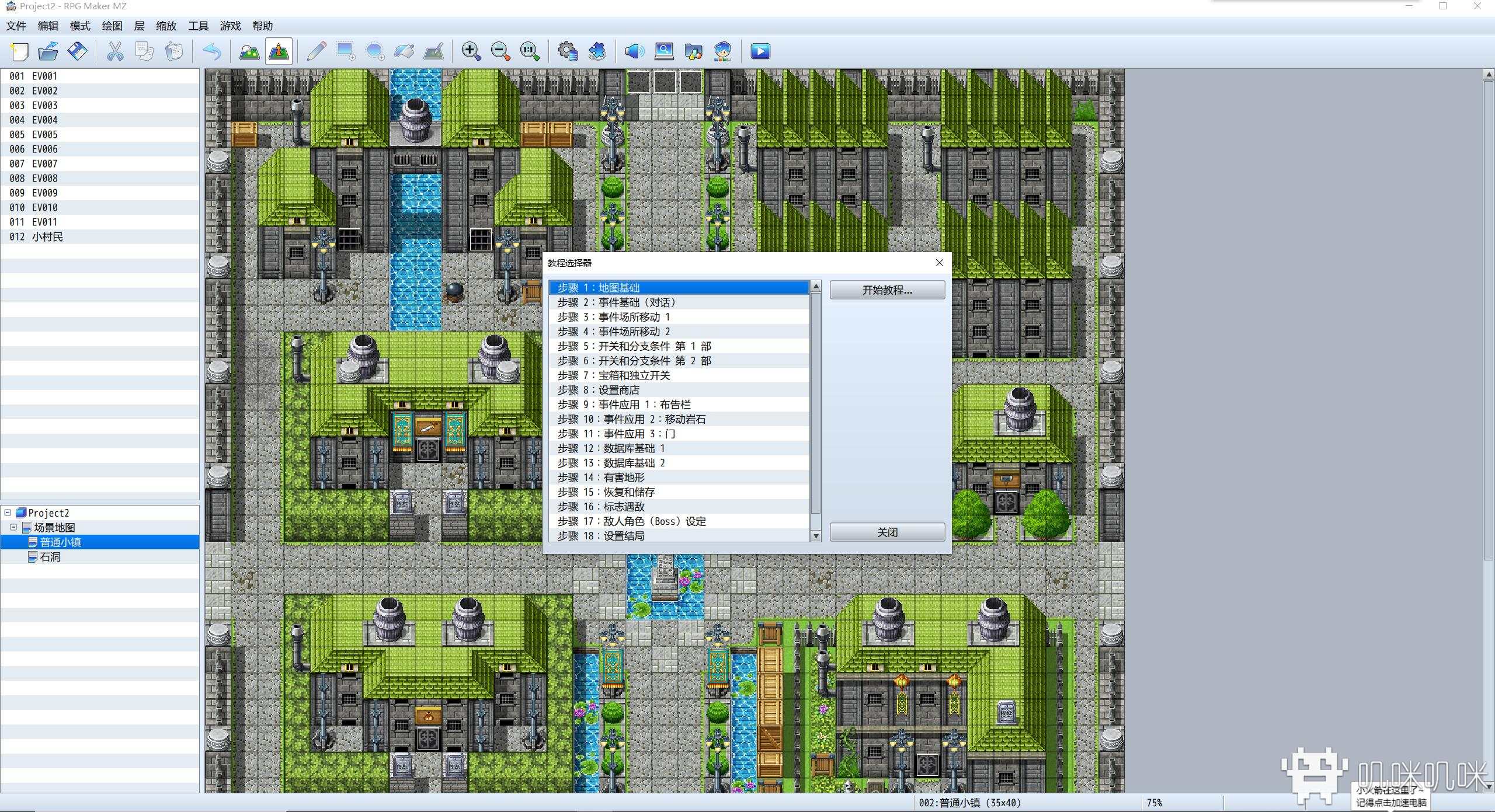Select tutorial 步骤 2：事件基础（对话）

coord(679,302)
